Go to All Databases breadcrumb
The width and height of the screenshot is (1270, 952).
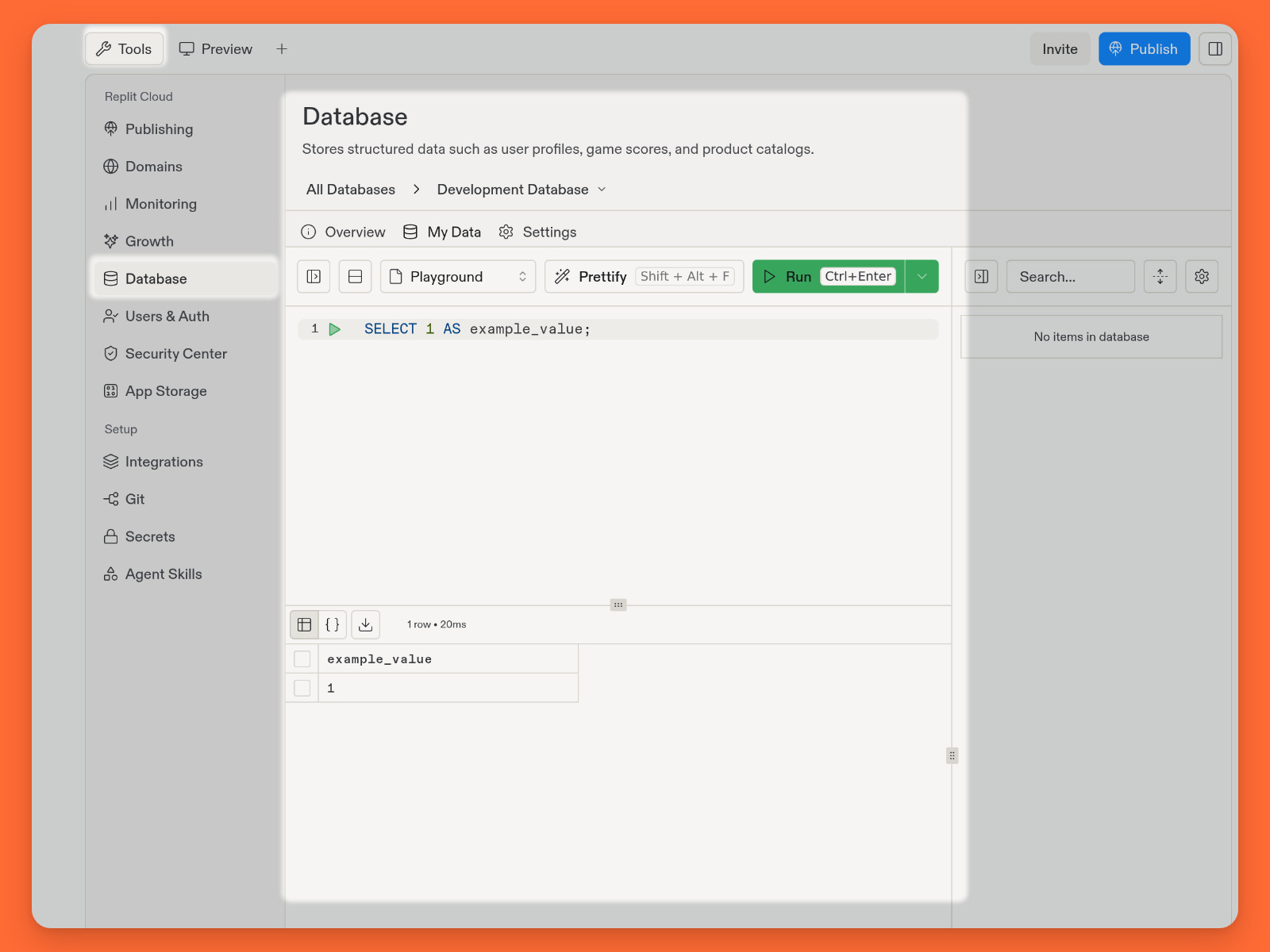[x=351, y=190]
